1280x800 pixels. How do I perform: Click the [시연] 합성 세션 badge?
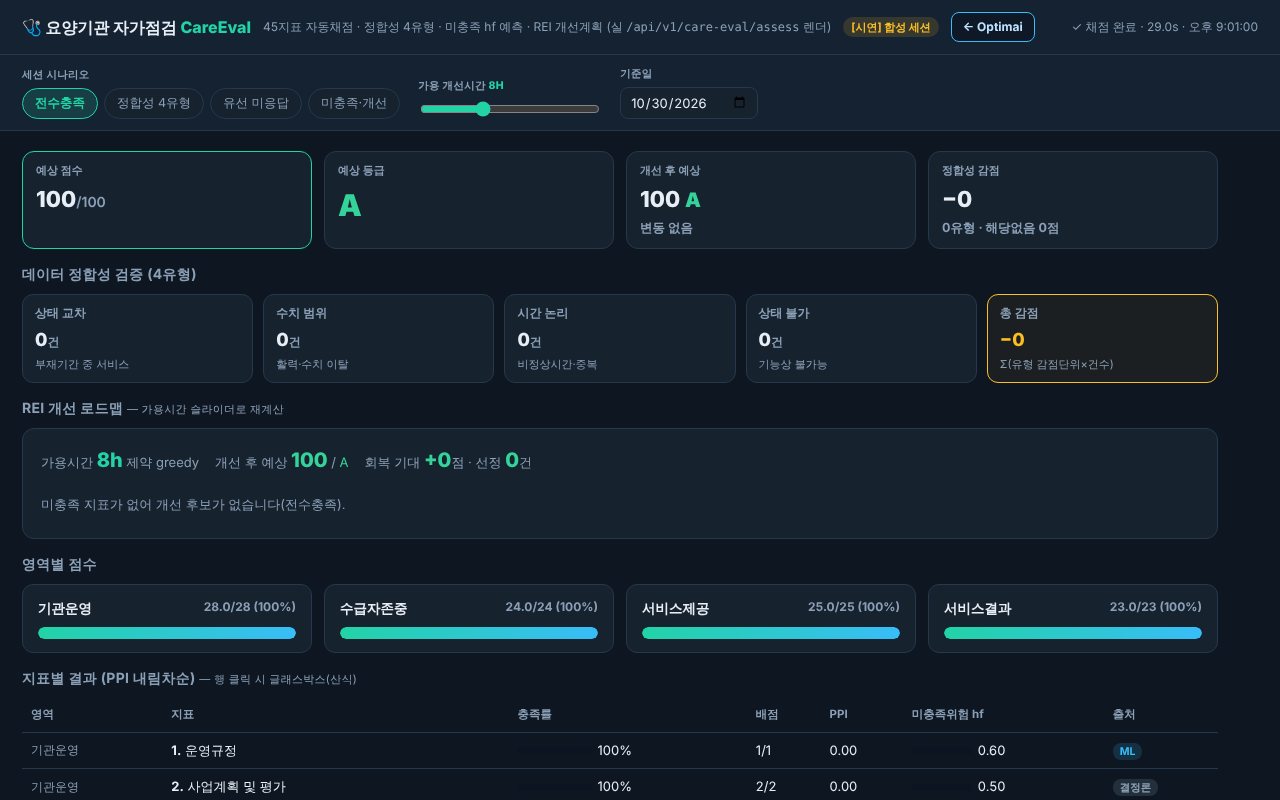(891, 27)
